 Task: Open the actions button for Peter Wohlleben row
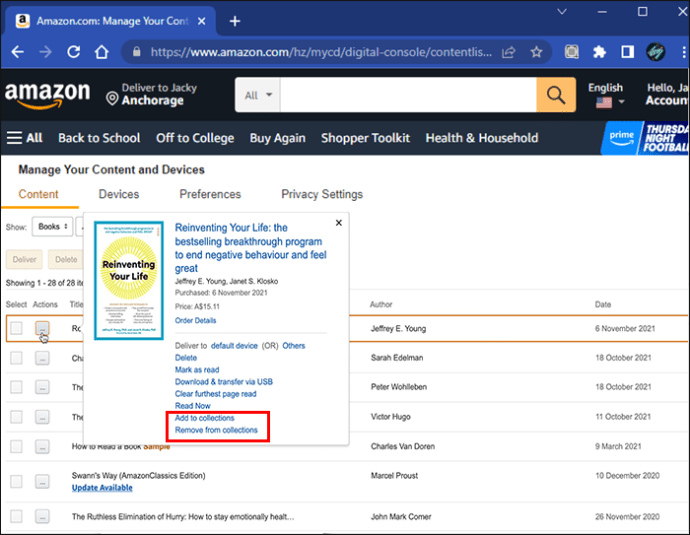tap(42, 387)
